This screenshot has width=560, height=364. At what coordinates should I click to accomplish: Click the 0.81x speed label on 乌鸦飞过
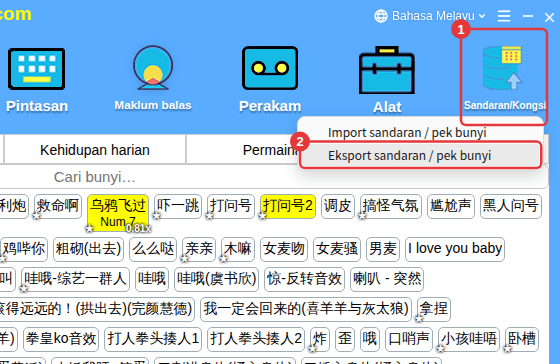138,228
